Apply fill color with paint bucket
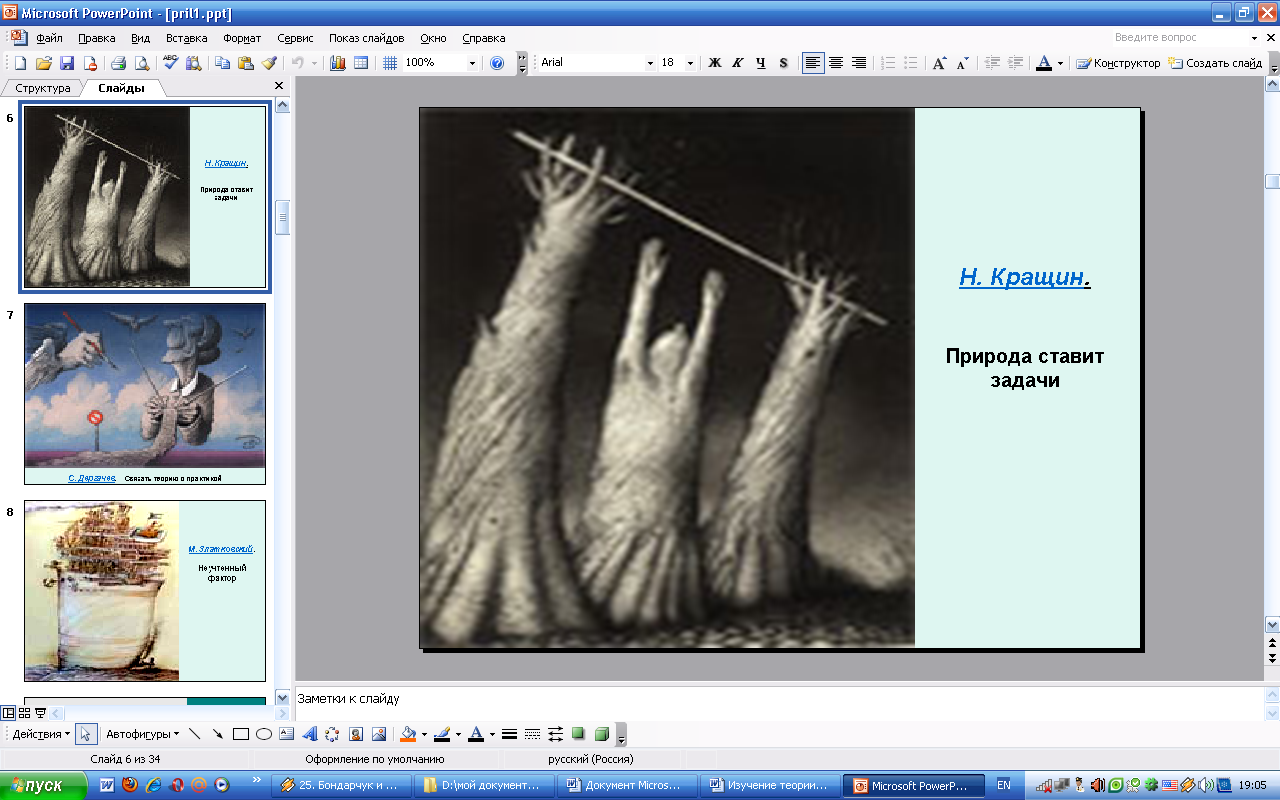 408,734
